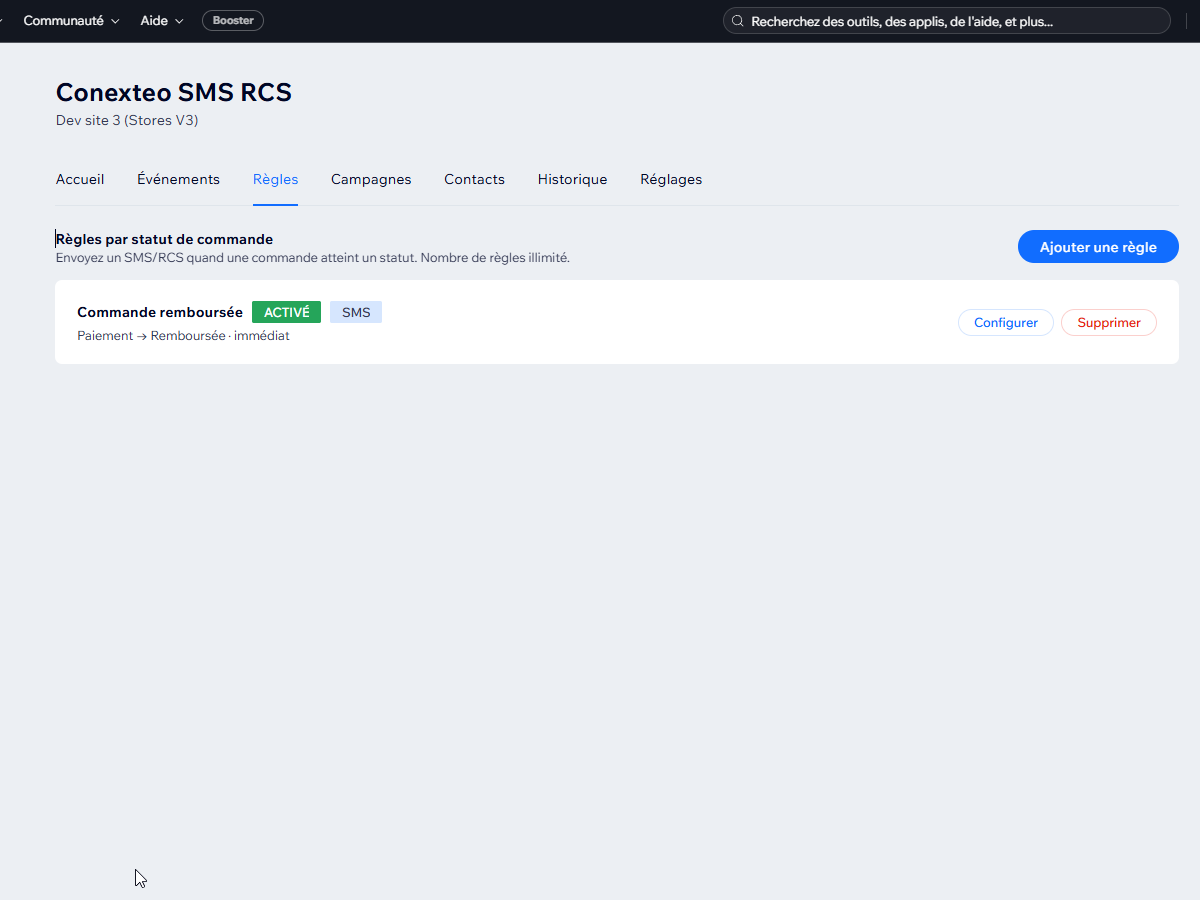This screenshot has width=1200, height=900.
Task: Select the Règles tab
Action: [x=275, y=180]
